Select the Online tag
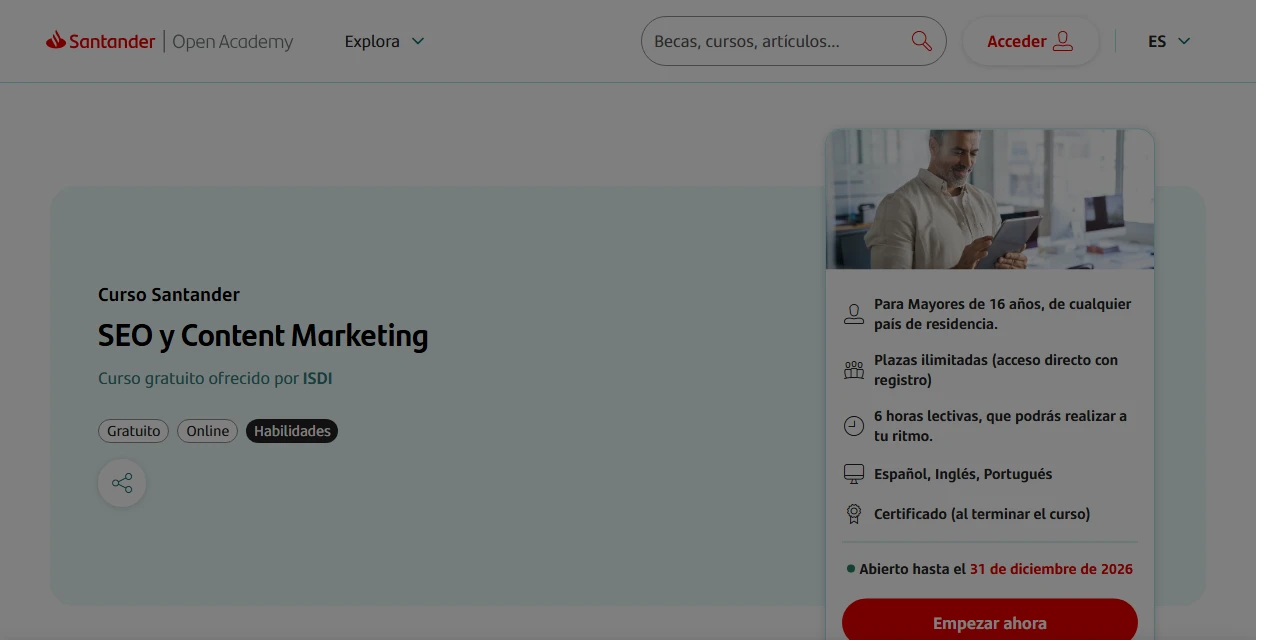The height and width of the screenshot is (640, 1280). click(x=208, y=431)
